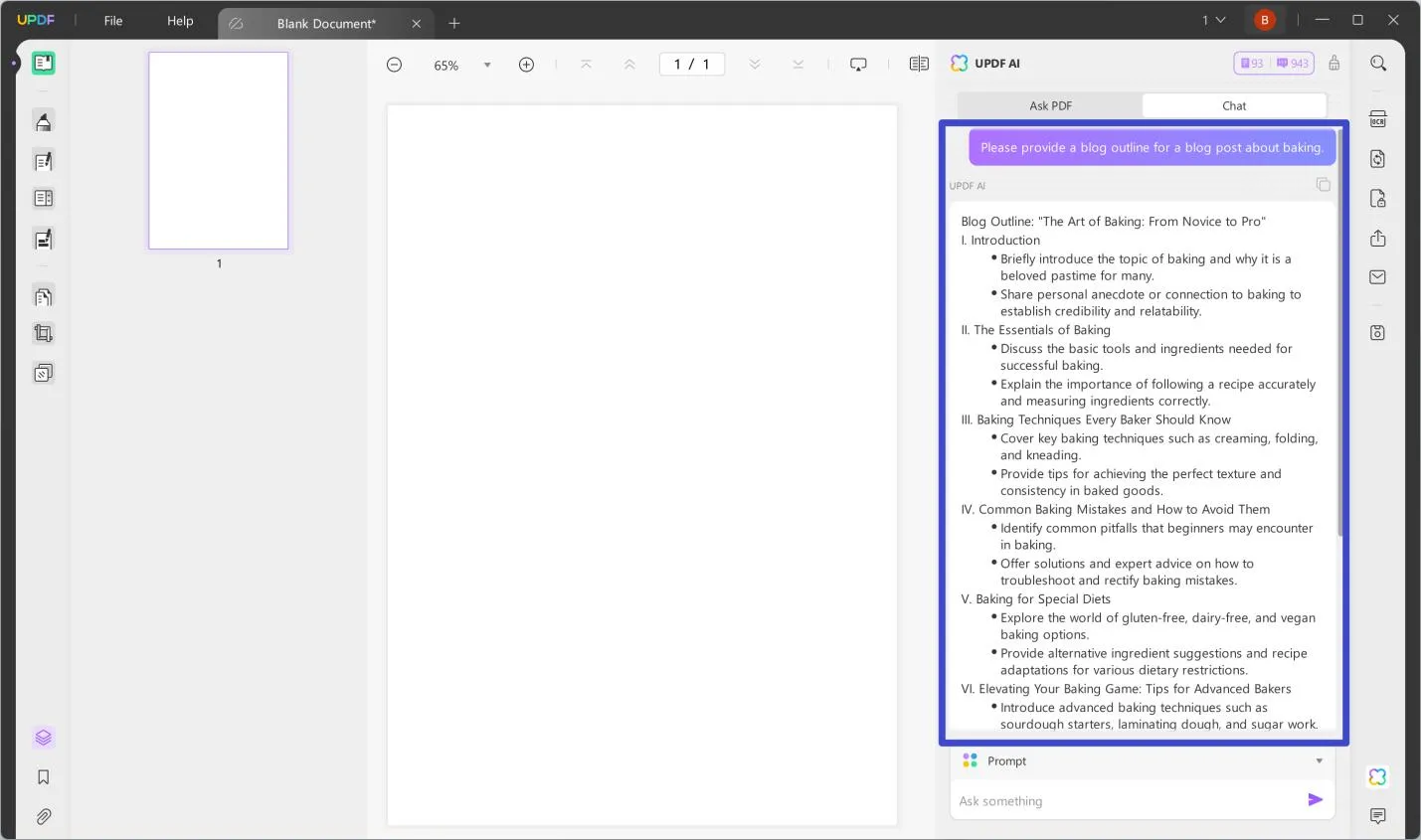Click inside the Ask something input field

point(1094,800)
